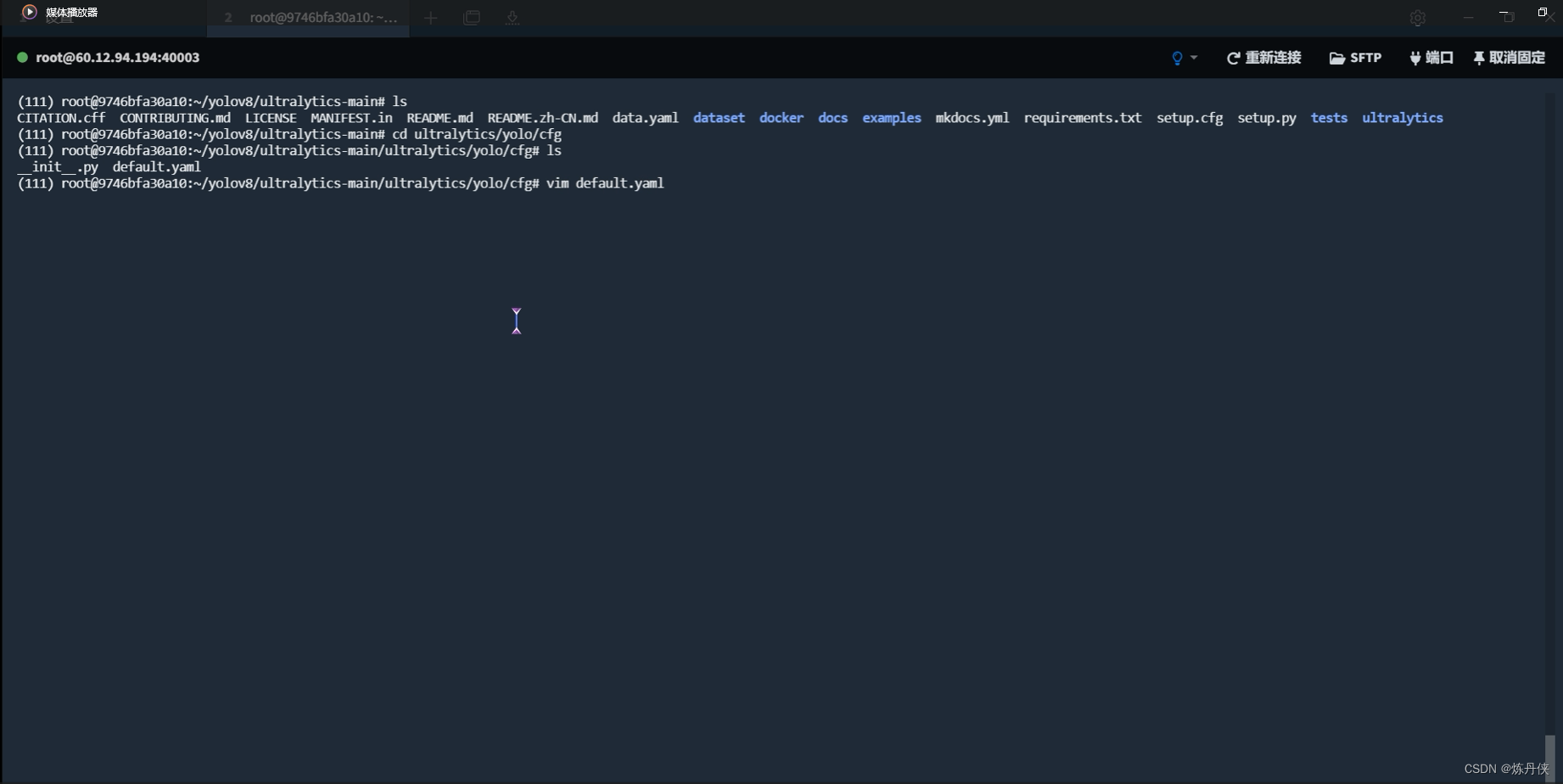Click the __init__.py file name
This screenshot has height=784, width=1563.
[58, 167]
